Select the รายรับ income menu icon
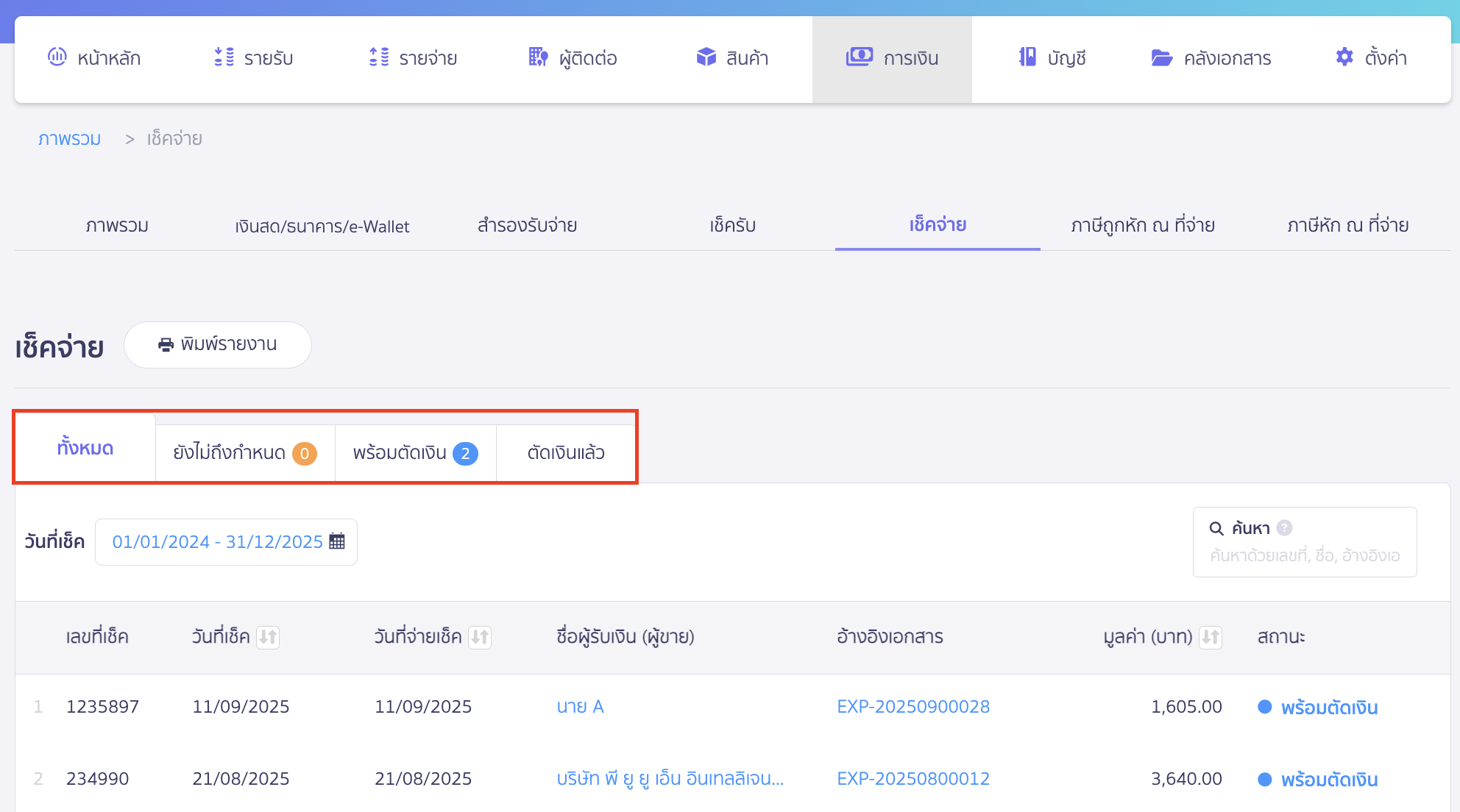The width and height of the screenshot is (1460, 812). (222, 57)
